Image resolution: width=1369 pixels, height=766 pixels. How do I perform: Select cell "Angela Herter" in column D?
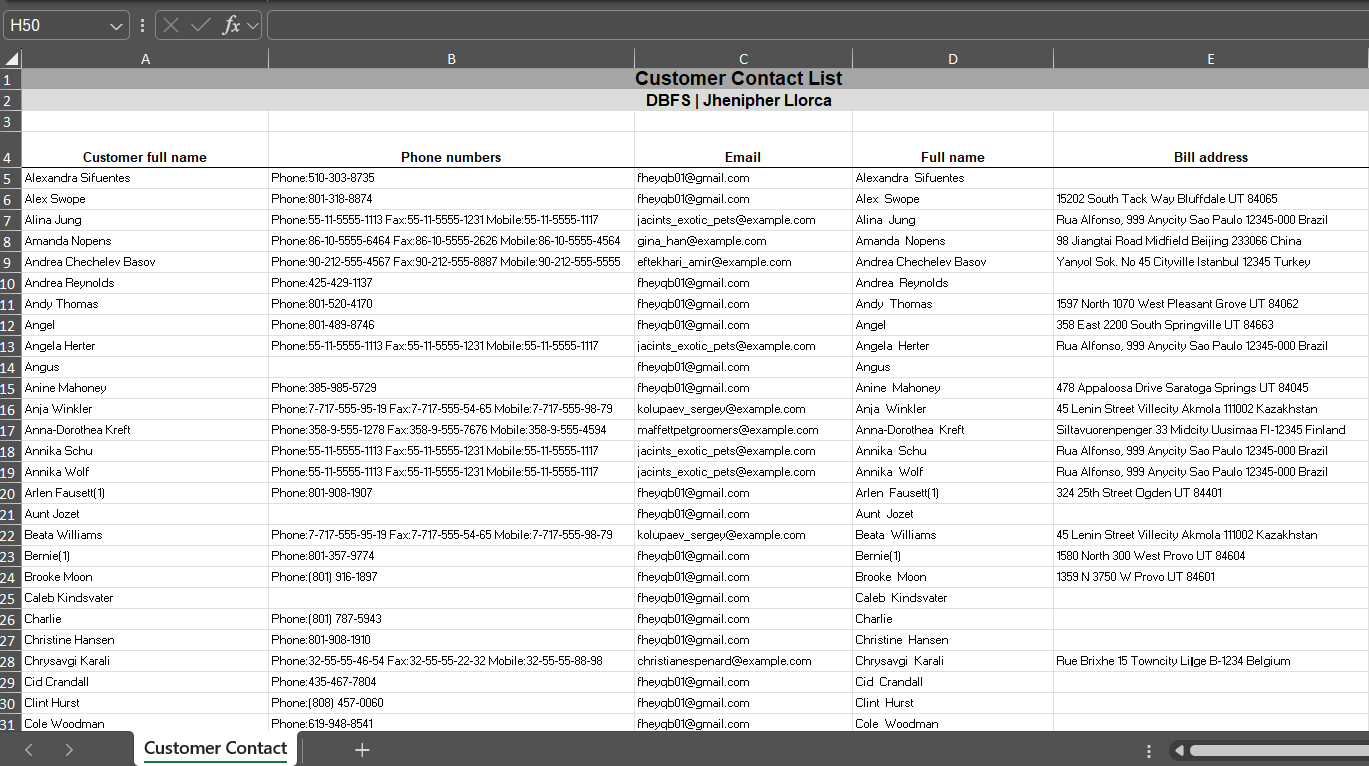coord(953,346)
